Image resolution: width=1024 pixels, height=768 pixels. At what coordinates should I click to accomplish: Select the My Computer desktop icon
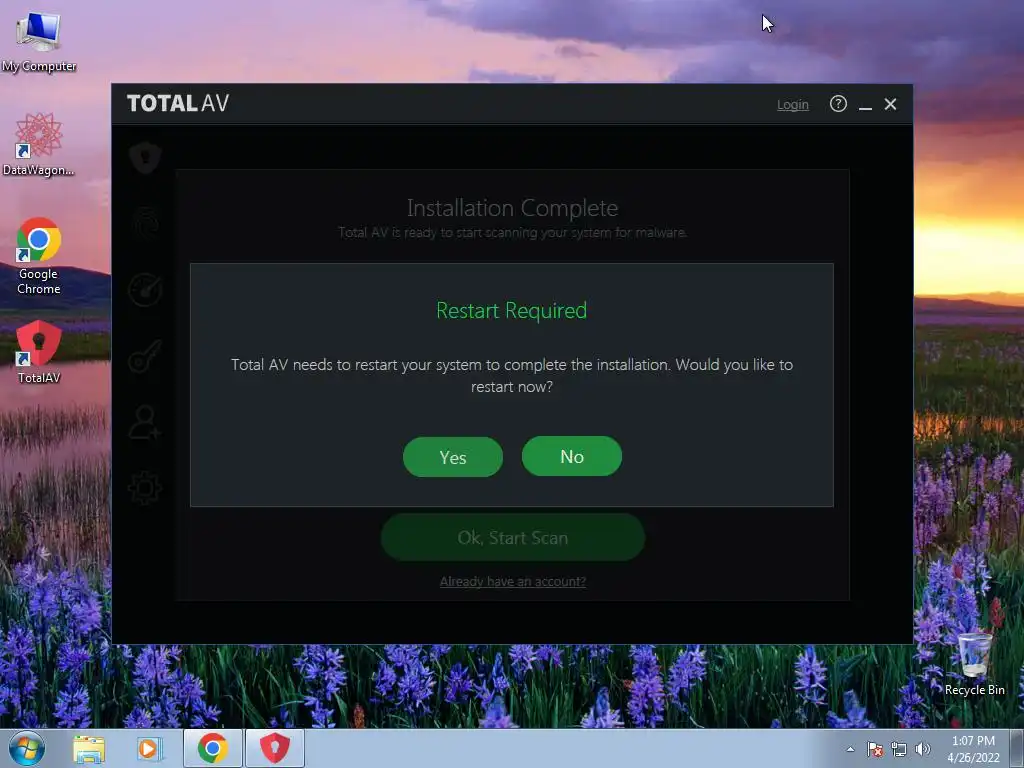click(39, 42)
